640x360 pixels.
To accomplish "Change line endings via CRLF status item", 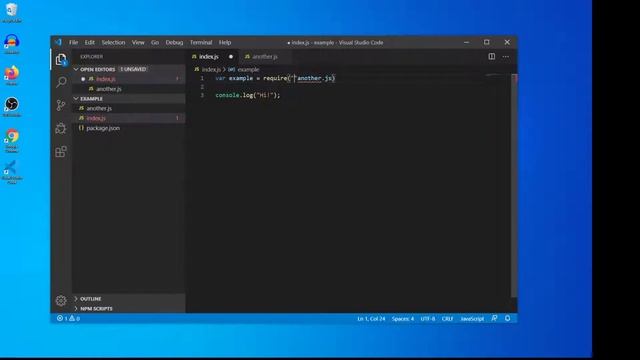I will pos(447,319).
